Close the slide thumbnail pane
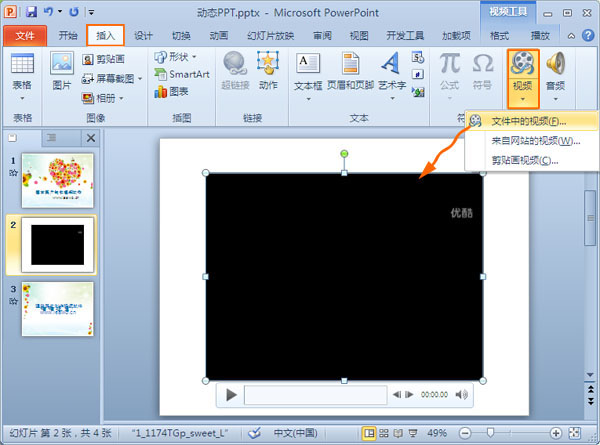Screen dimensions: 600x445 [91, 138]
